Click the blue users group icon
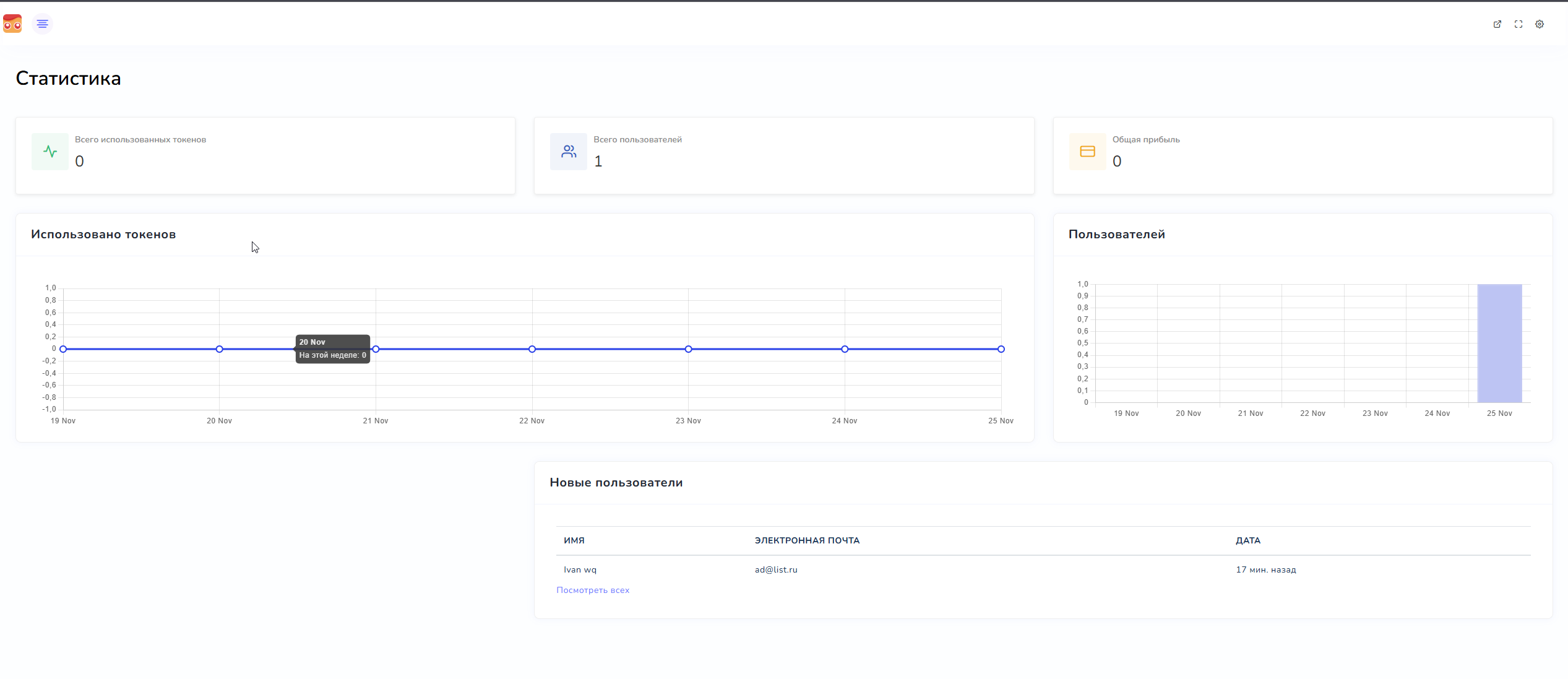Image resolution: width=1568 pixels, height=679 pixels. point(568,151)
